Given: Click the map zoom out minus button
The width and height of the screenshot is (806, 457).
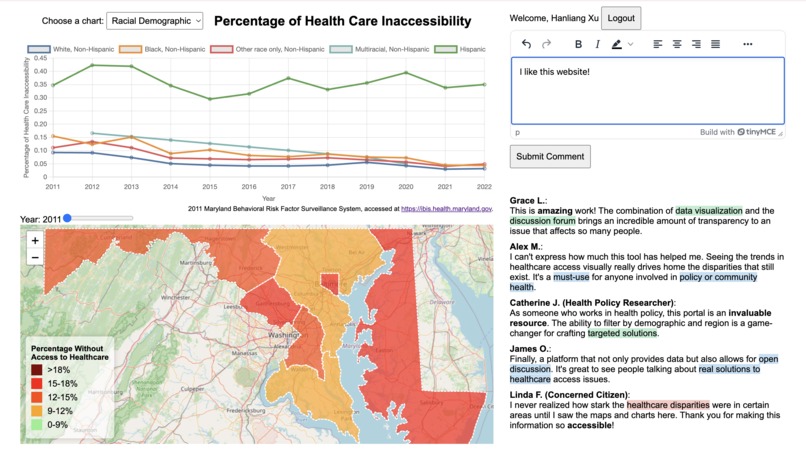Looking at the screenshot, I should (35, 257).
